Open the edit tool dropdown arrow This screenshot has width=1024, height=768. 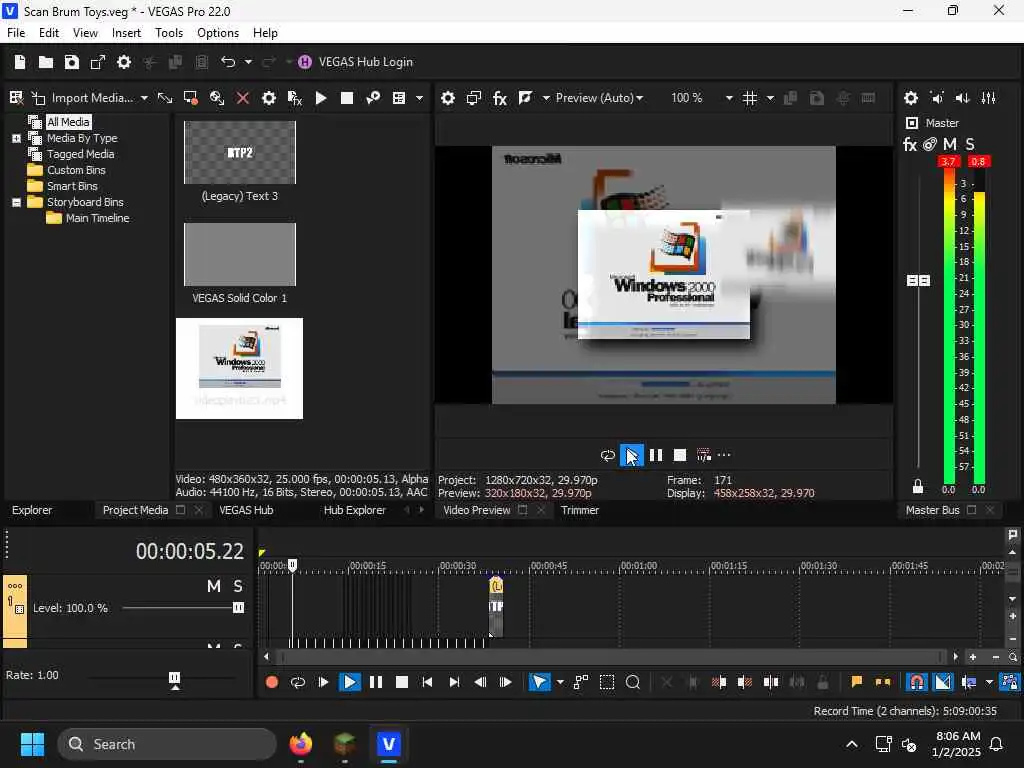click(x=560, y=682)
